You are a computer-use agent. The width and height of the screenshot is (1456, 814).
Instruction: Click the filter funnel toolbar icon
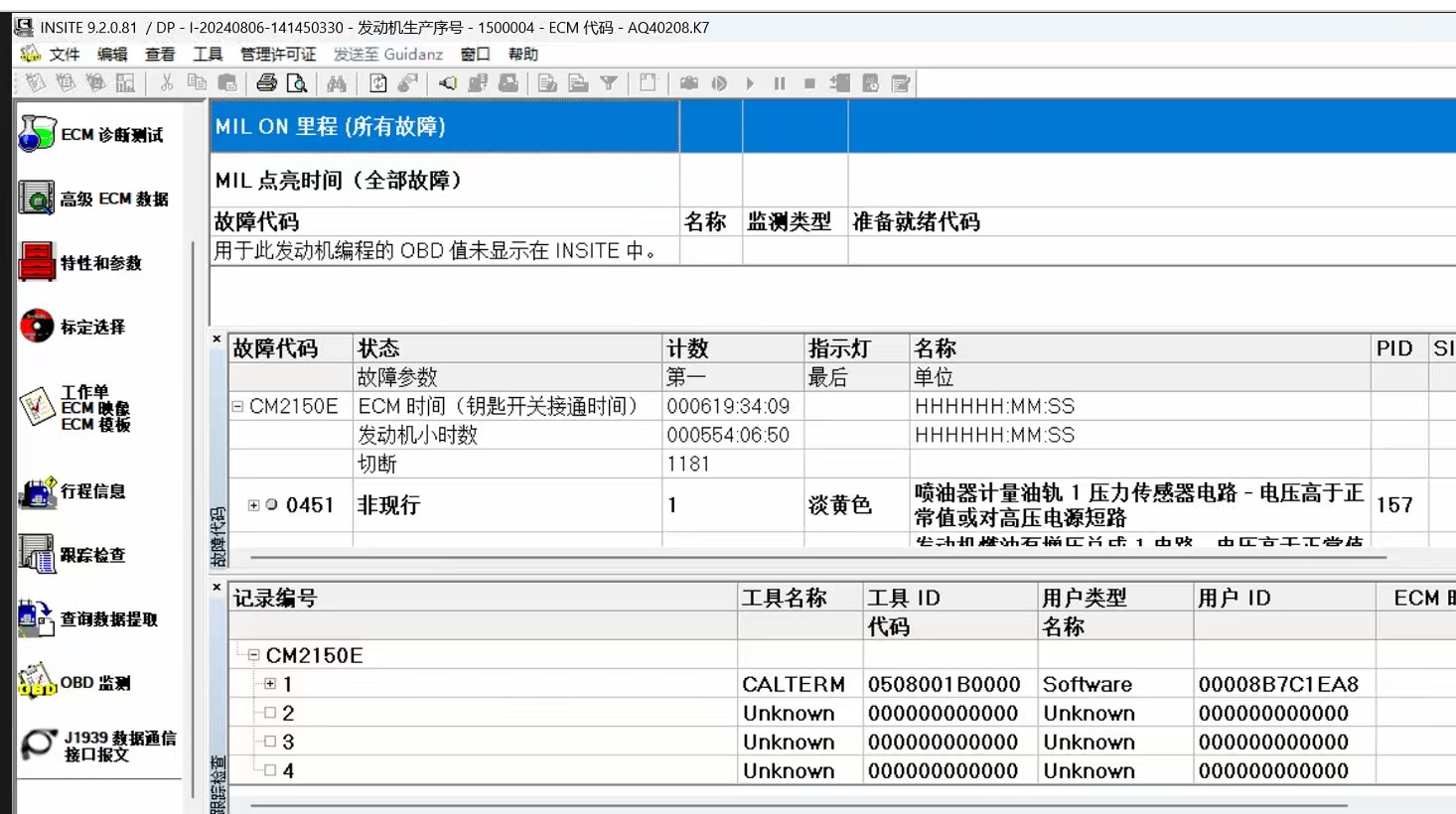(609, 83)
